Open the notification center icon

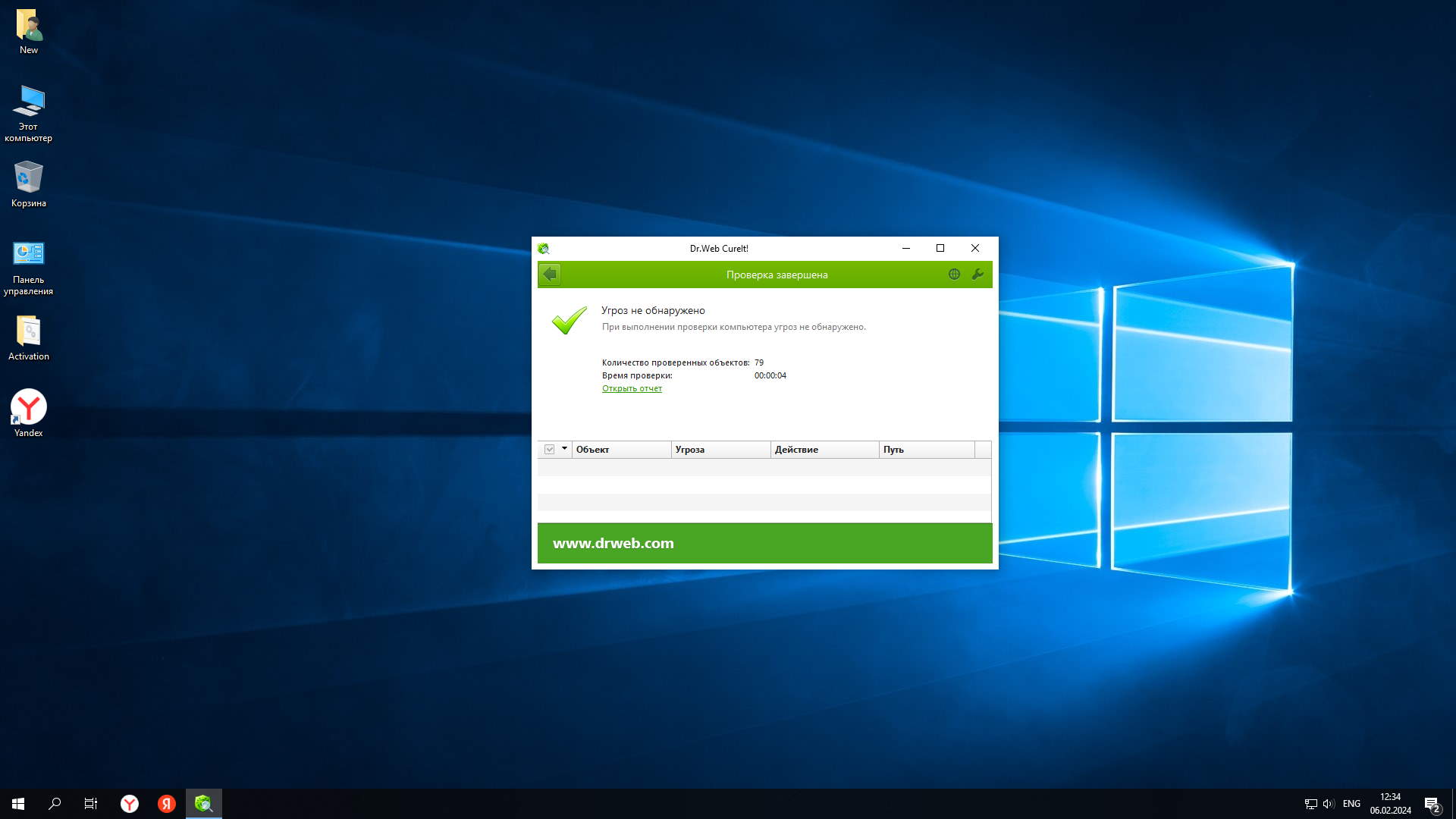[1431, 804]
